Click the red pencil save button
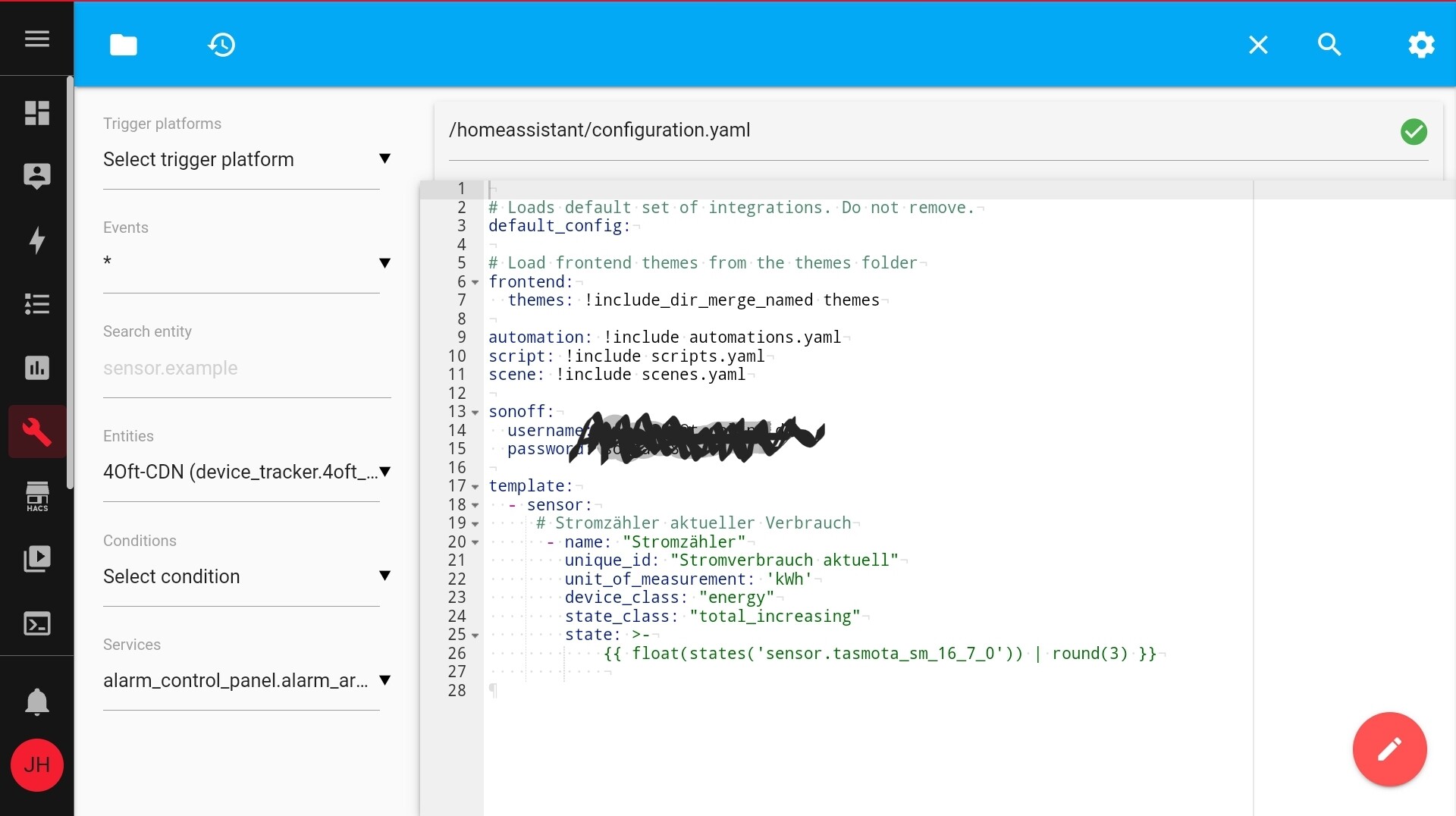Screen dimensions: 1456x816 tap(1389, 749)
